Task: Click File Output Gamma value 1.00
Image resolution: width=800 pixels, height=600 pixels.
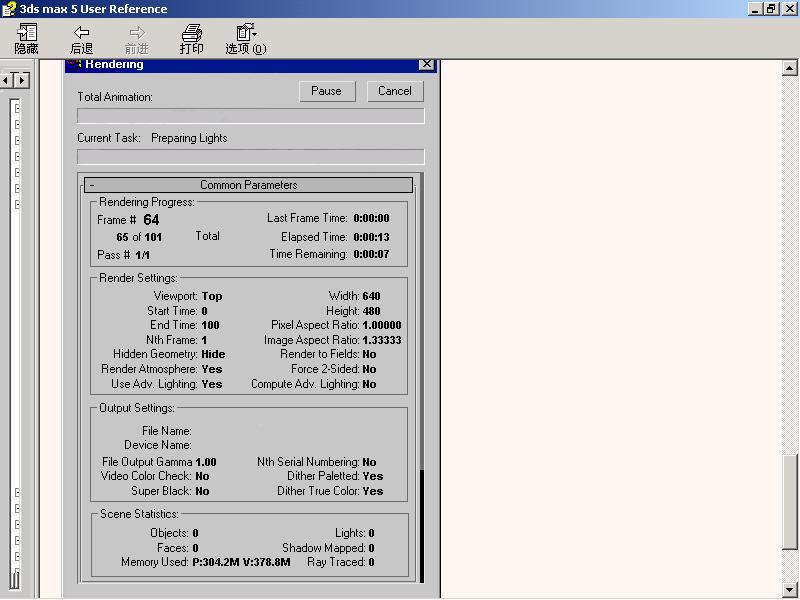Action: [x=206, y=462]
